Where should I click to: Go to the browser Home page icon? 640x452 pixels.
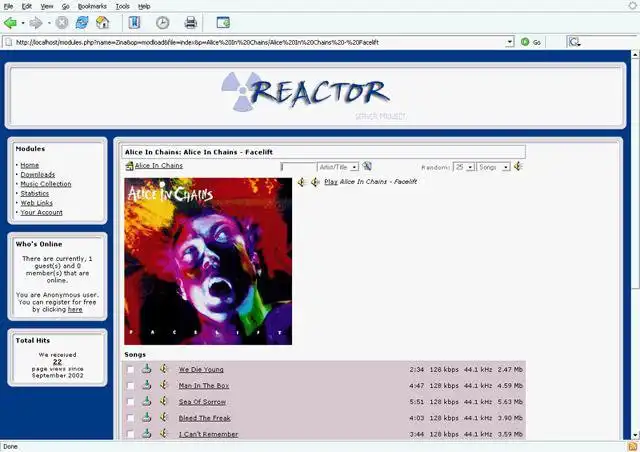[x=102, y=22]
